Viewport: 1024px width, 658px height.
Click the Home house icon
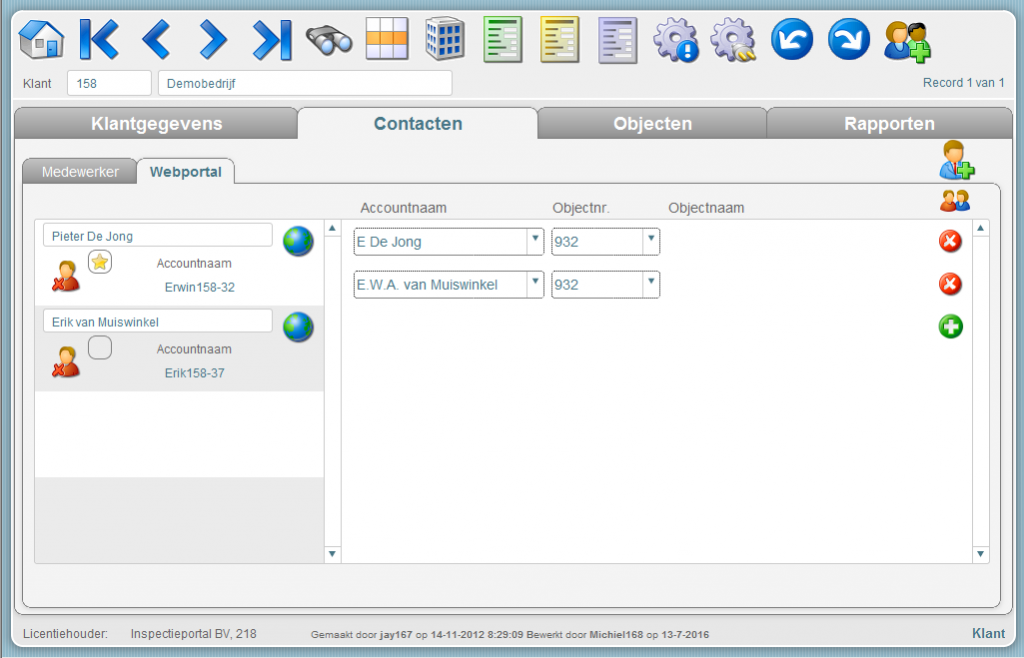click(x=41, y=40)
